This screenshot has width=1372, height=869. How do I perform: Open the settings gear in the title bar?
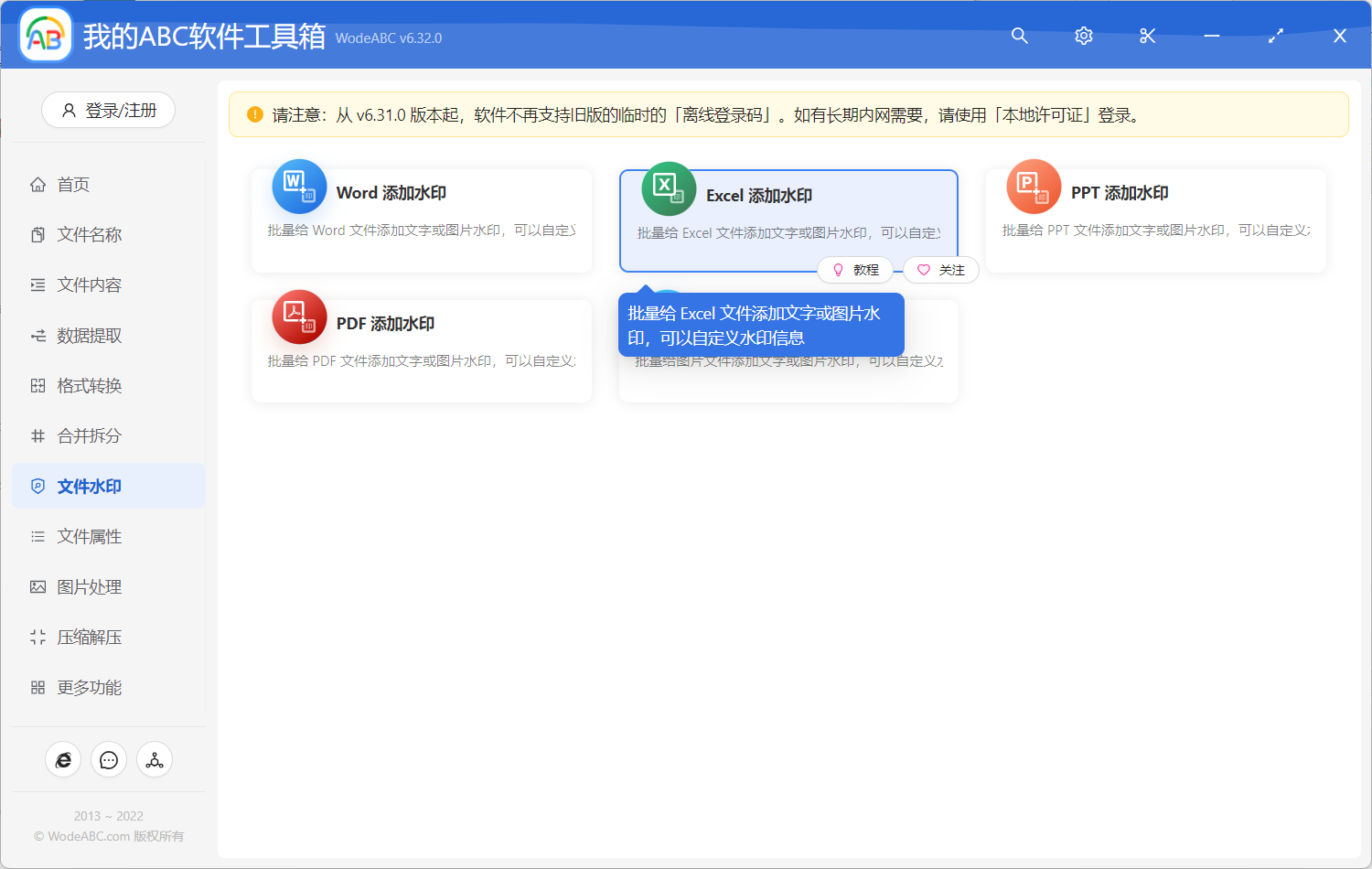click(1083, 36)
